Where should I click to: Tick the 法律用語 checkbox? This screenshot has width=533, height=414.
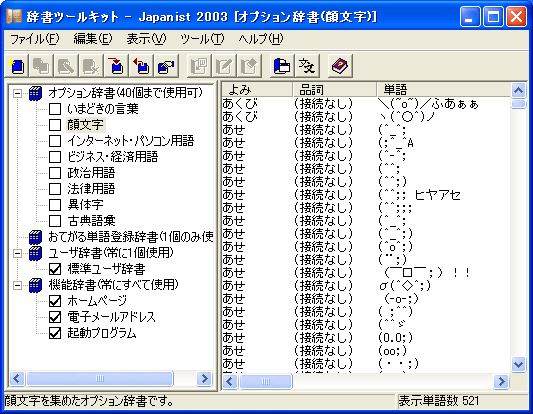click(x=55, y=189)
